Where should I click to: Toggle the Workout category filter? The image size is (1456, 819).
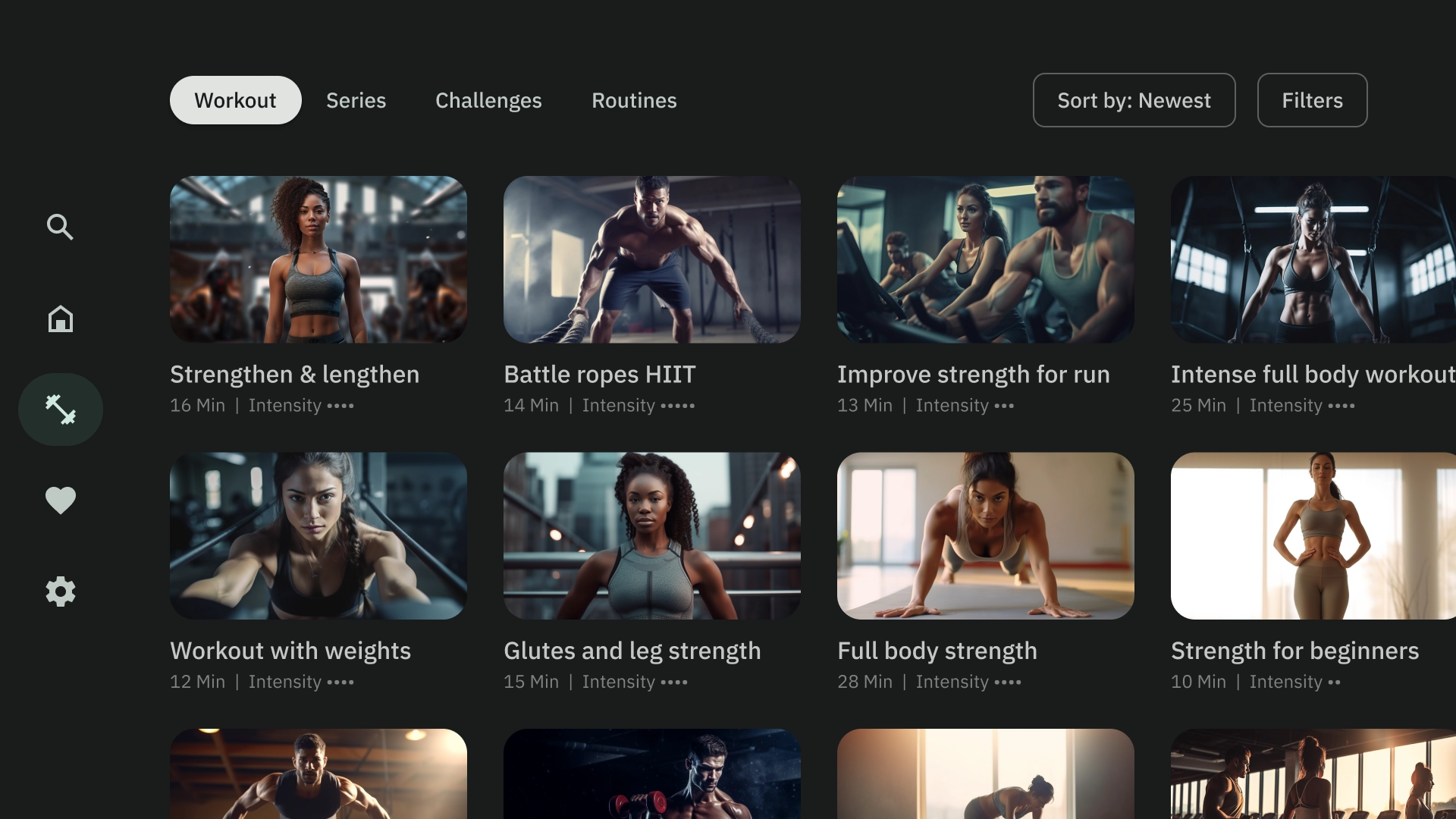pos(235,100)
